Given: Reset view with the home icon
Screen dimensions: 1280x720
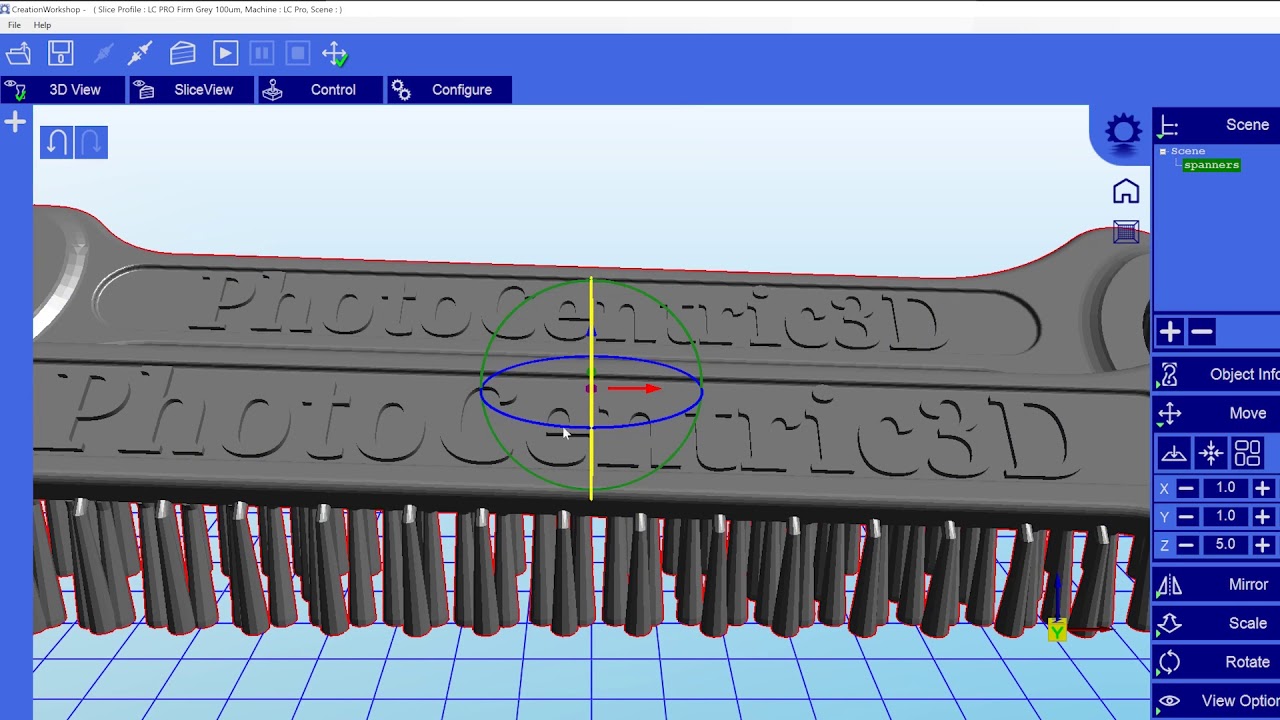Looking at the screenshot, I should (x=1126, y=192).
